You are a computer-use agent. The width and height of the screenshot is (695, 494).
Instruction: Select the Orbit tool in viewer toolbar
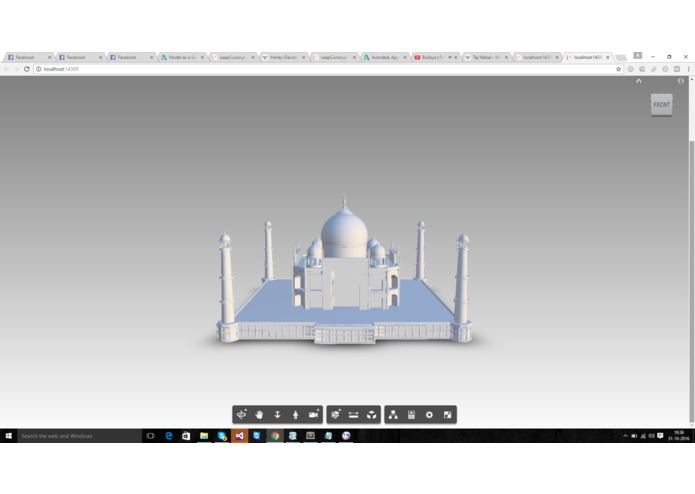pyautogui.click(x=242, y=415)
